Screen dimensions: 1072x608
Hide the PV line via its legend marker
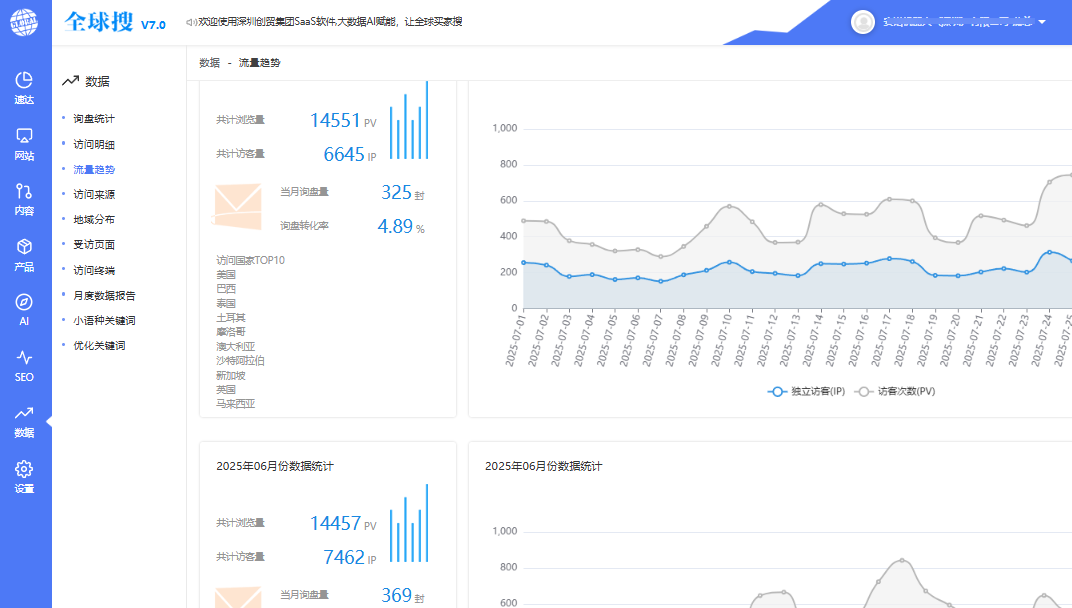click(x=862, y=392)
